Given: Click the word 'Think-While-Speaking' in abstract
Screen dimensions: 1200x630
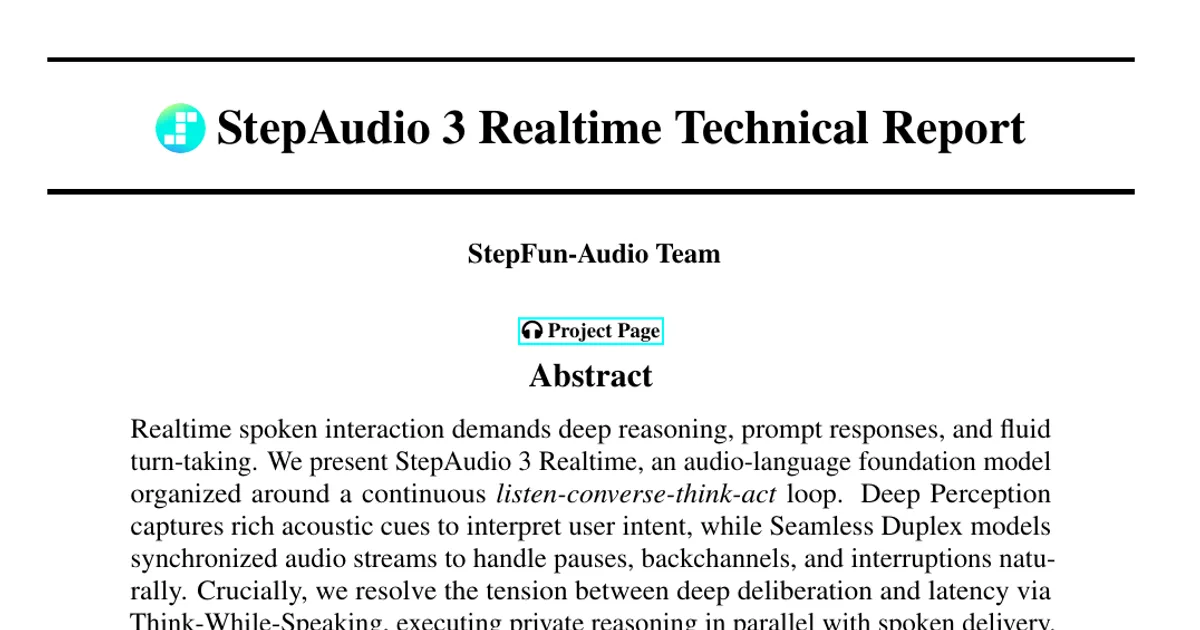Looking at the screenshot, I should pos(258,620).
